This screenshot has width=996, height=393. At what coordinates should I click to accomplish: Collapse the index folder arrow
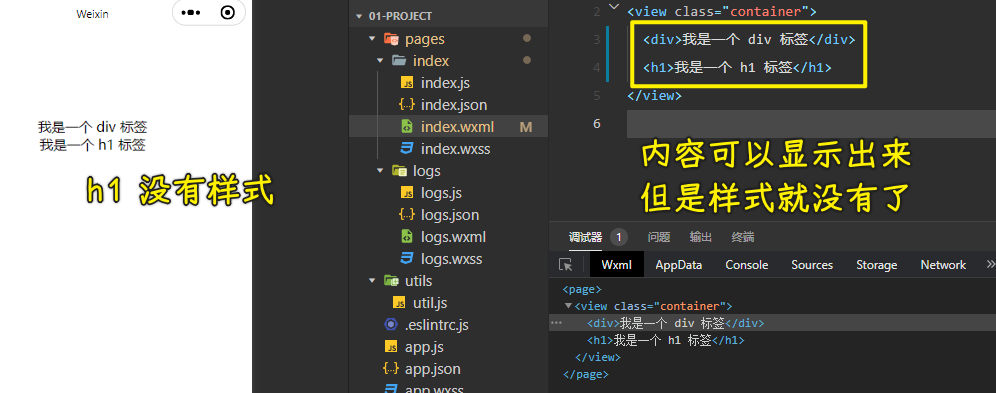380,61
